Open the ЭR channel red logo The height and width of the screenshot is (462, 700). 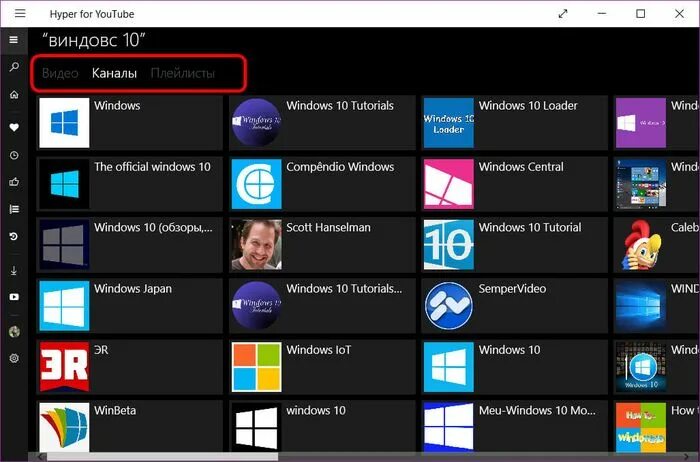pos(64,367)
